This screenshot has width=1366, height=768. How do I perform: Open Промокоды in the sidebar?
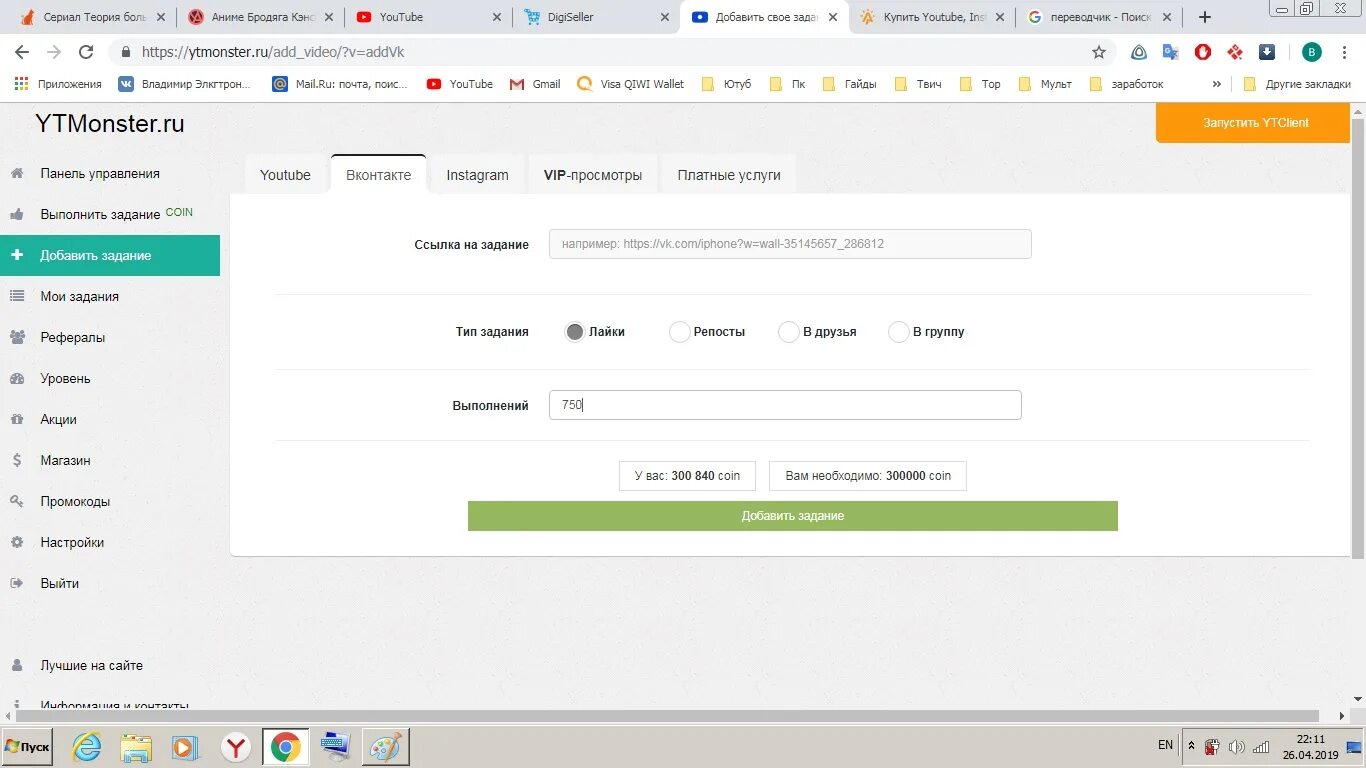tap(75, 501)
